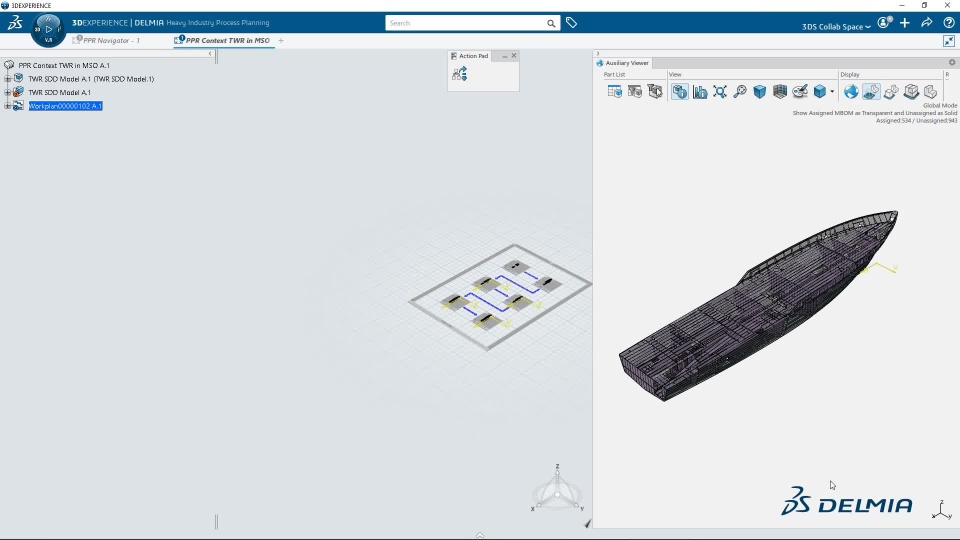
Task: Click the View bar chart statistics icon
Action: tap(700, 92)
